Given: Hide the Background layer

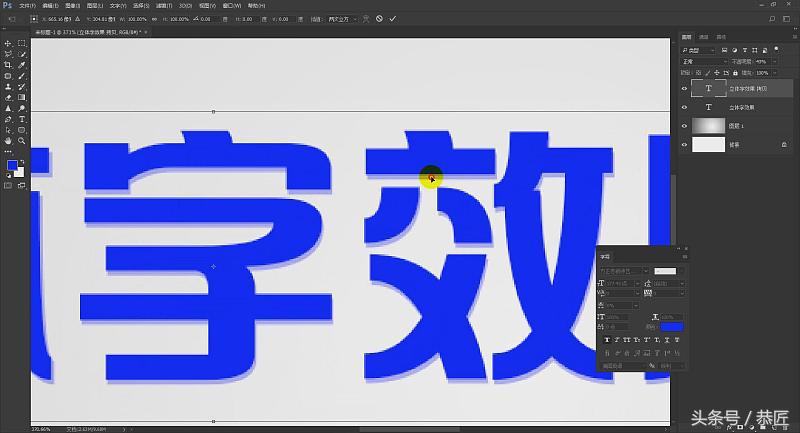Looking at the screenshot, I should pos(684,145).
